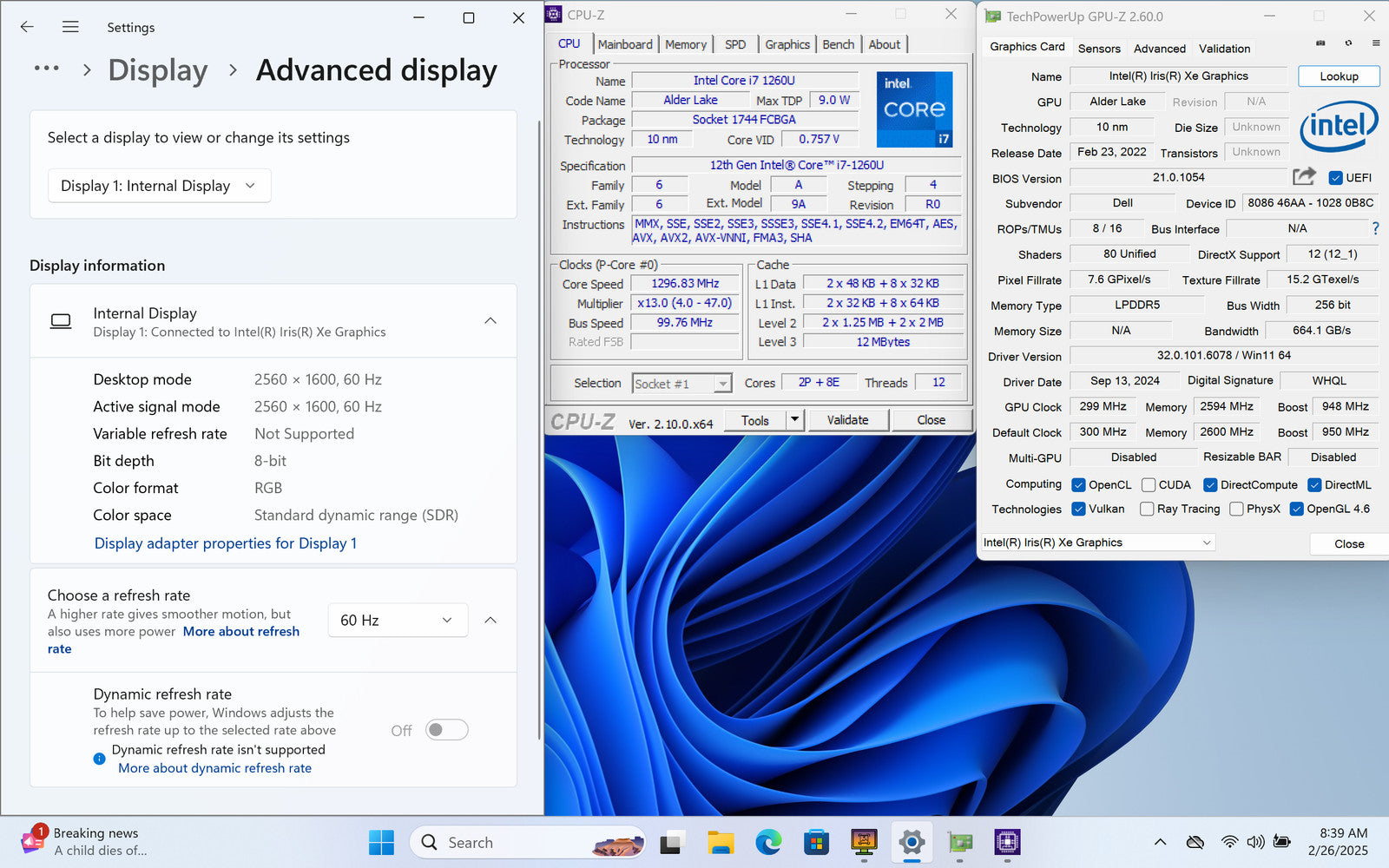Image resolution: width=1389 pixels, height=868 pixels.
Task: Open the 60 Hz refresh rate dropdown
Action: (x=398, y=620)
